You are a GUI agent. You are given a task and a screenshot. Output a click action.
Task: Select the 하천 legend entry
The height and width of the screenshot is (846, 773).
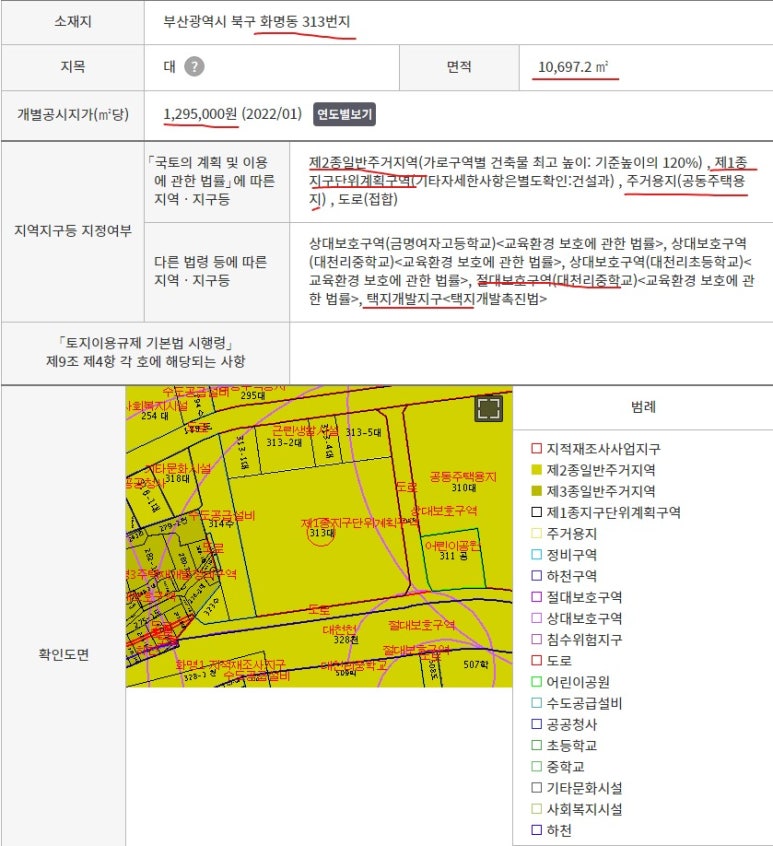(x=551, y=830)
